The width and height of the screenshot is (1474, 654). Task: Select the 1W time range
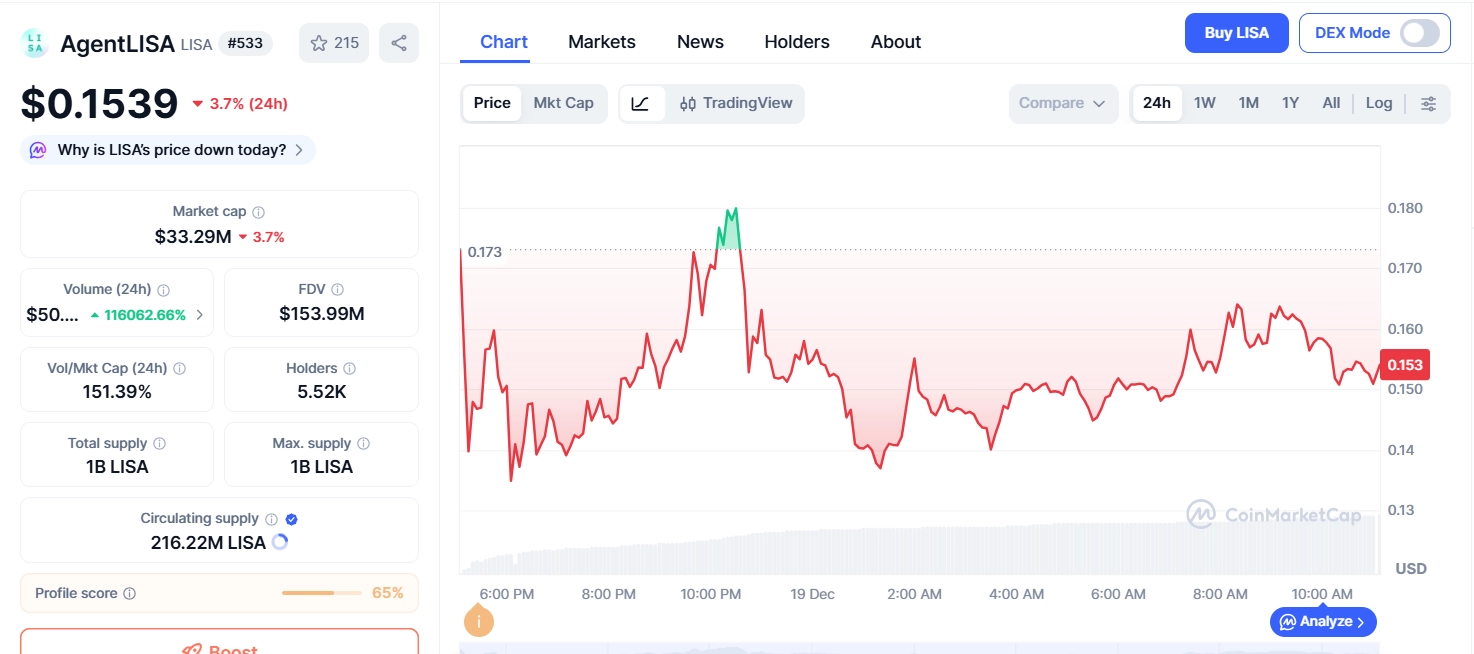1205,103
